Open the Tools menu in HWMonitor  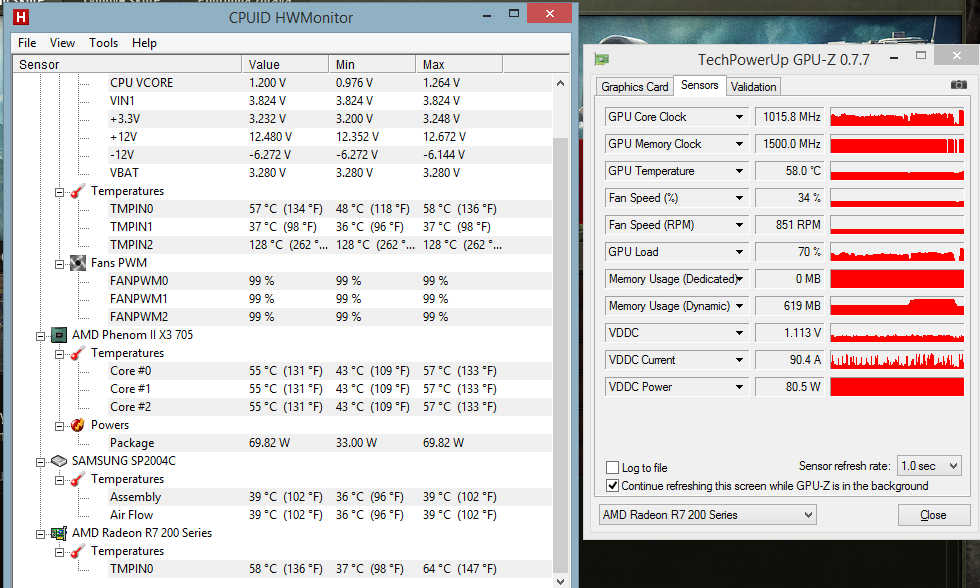point(103,43)
